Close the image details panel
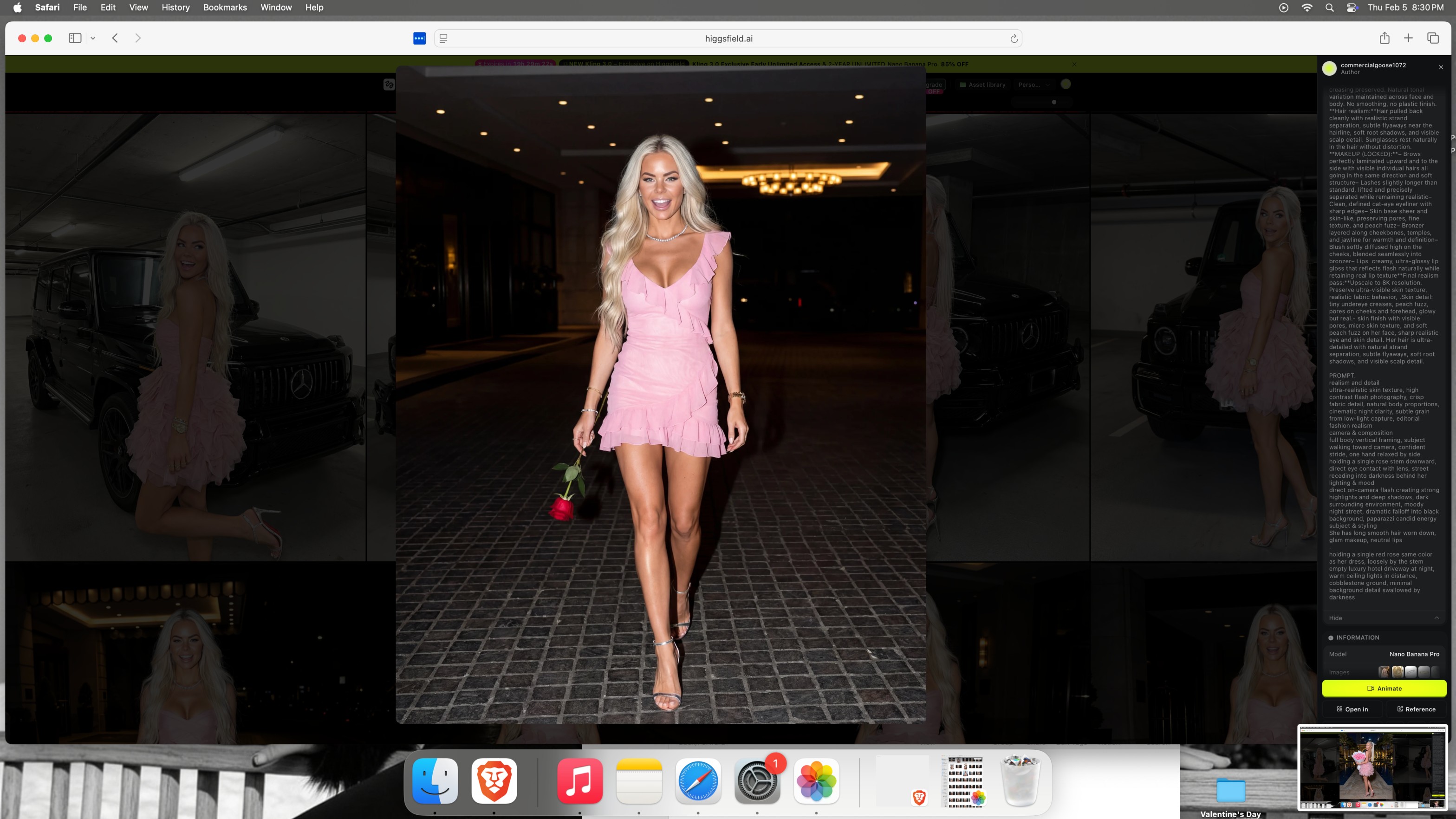The width and height of the screenshot is (1456, 819). pos(1441,67)
